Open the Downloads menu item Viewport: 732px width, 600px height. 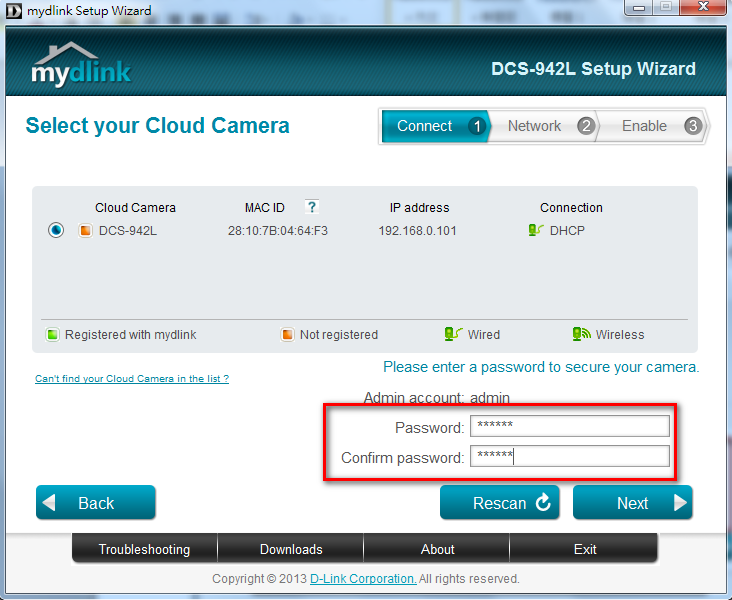[x=291, y=549]
